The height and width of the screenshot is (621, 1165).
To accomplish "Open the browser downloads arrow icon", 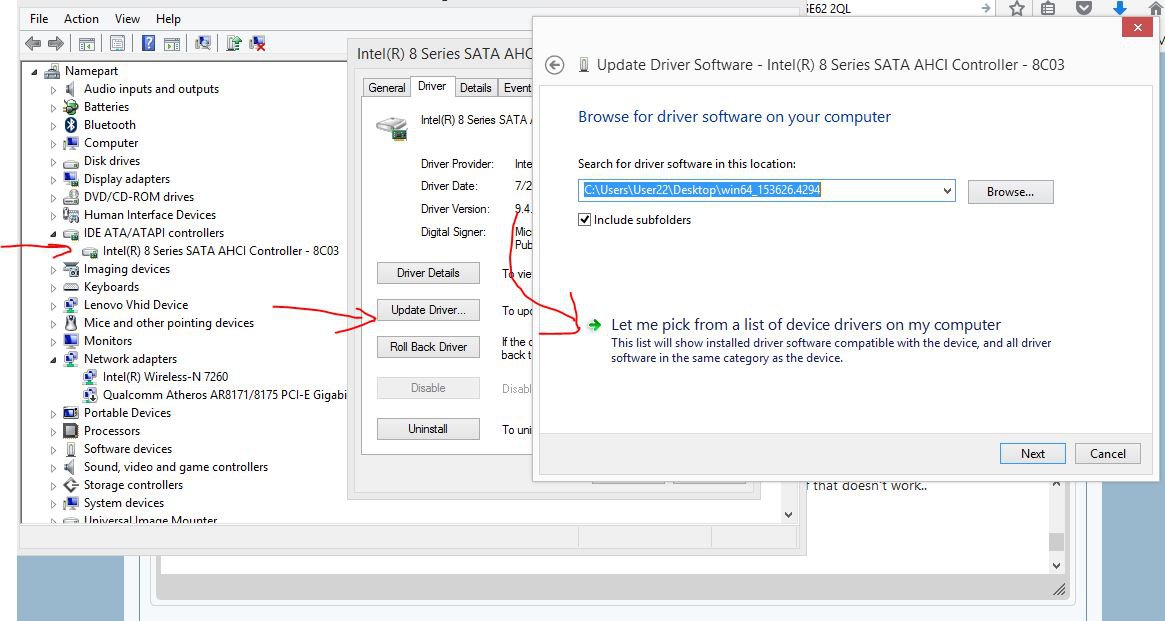I will click(1120, 8).
